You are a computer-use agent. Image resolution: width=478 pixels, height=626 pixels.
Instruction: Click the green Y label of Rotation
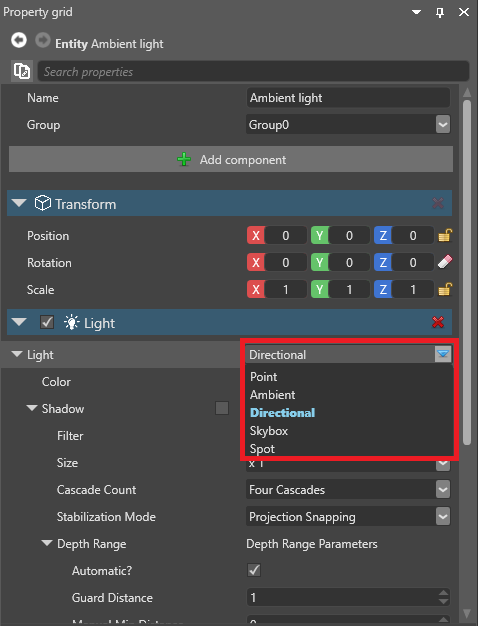click(320, 262)
